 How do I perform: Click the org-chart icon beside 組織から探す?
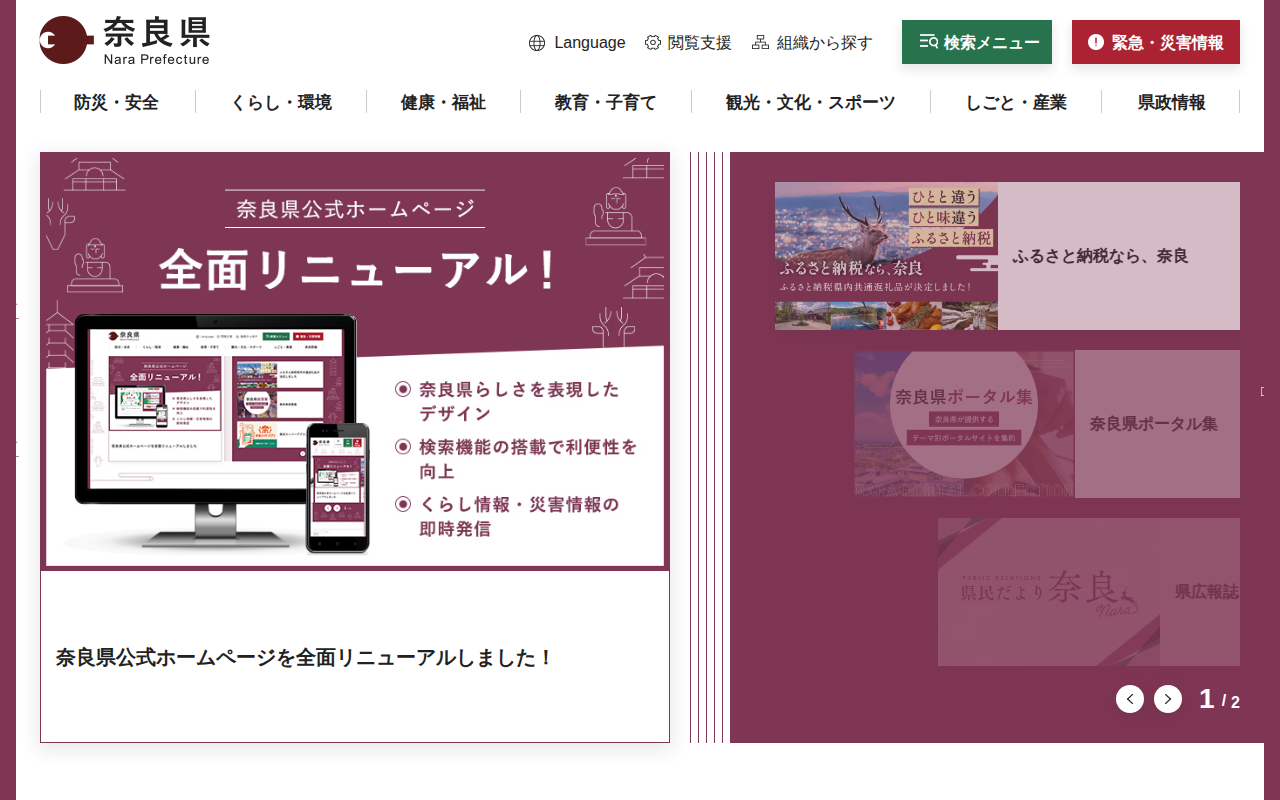tap(760, 42)
